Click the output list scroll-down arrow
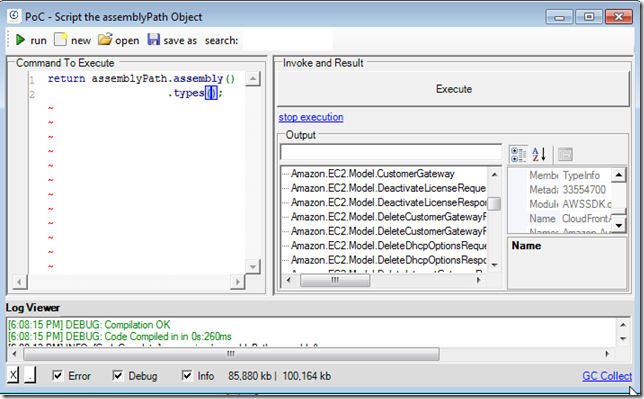This screenshot has height=399, width=644. click(x=494, y=265)
